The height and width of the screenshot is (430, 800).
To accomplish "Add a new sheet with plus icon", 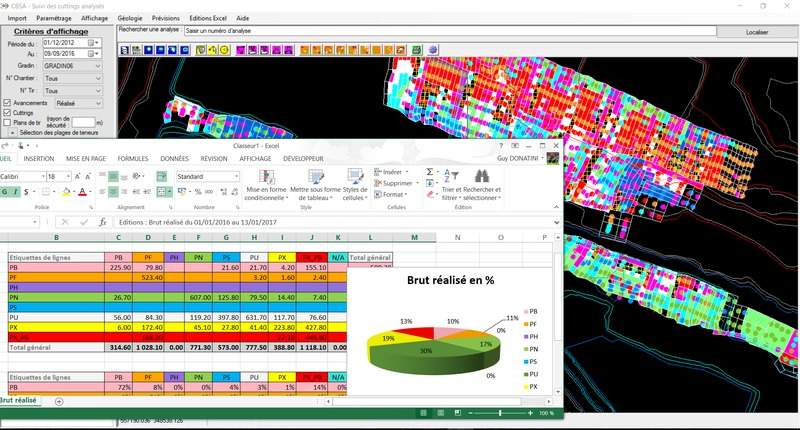I will pos(59,402).
